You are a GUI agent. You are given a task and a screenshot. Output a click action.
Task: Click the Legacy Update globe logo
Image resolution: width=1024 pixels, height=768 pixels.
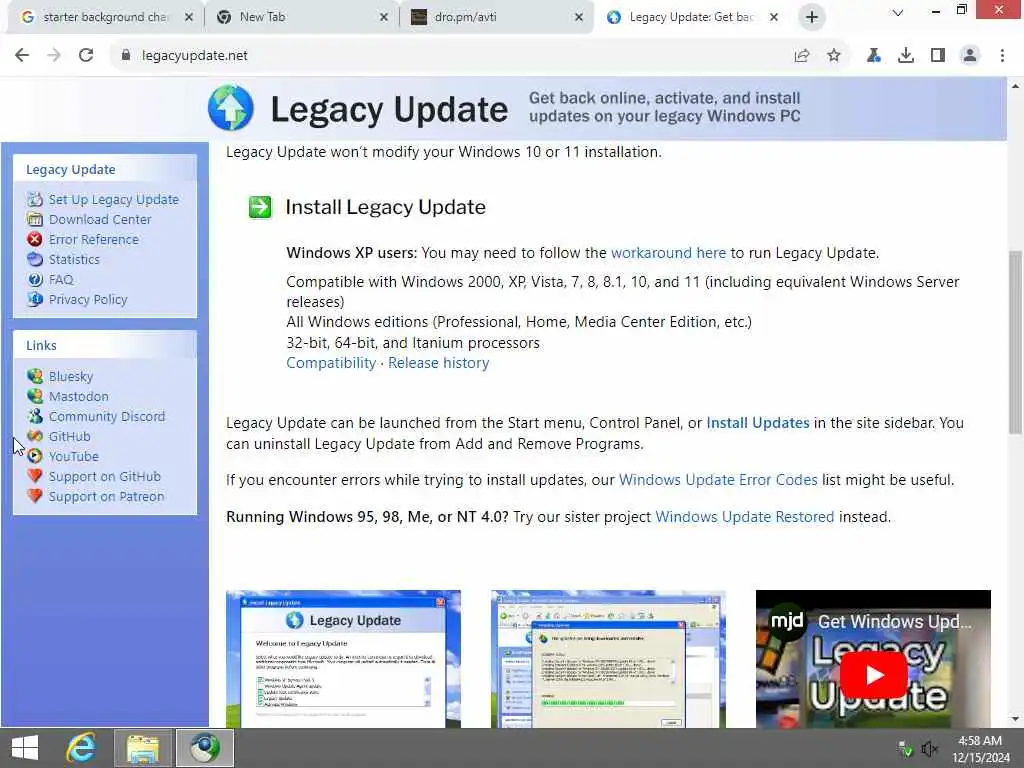[231, 108]
